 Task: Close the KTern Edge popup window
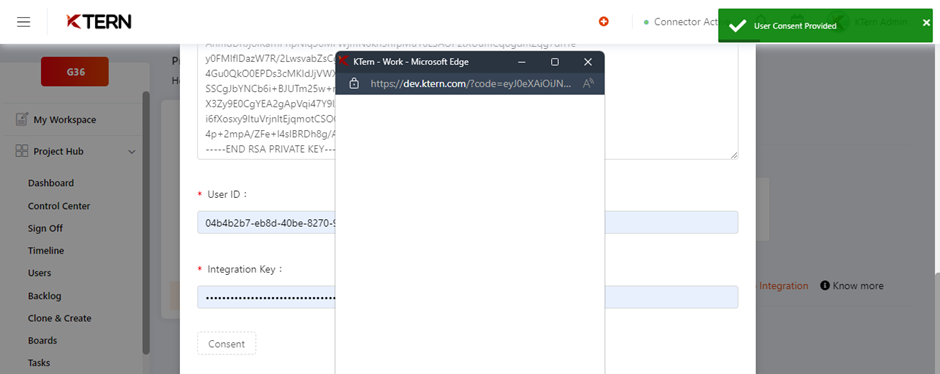(588, 62)
